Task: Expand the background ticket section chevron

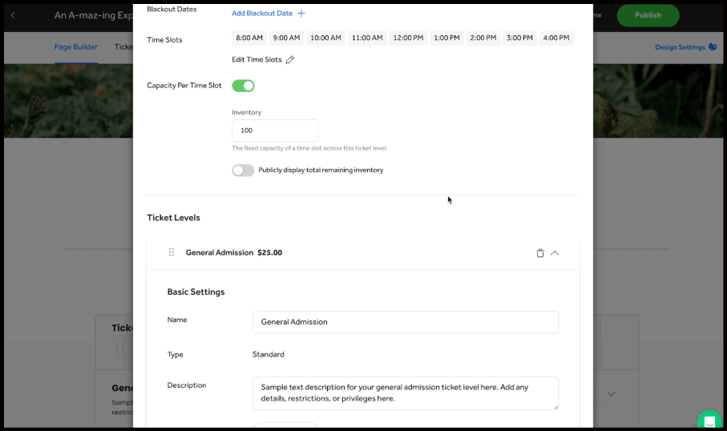Action: (611, 393)
